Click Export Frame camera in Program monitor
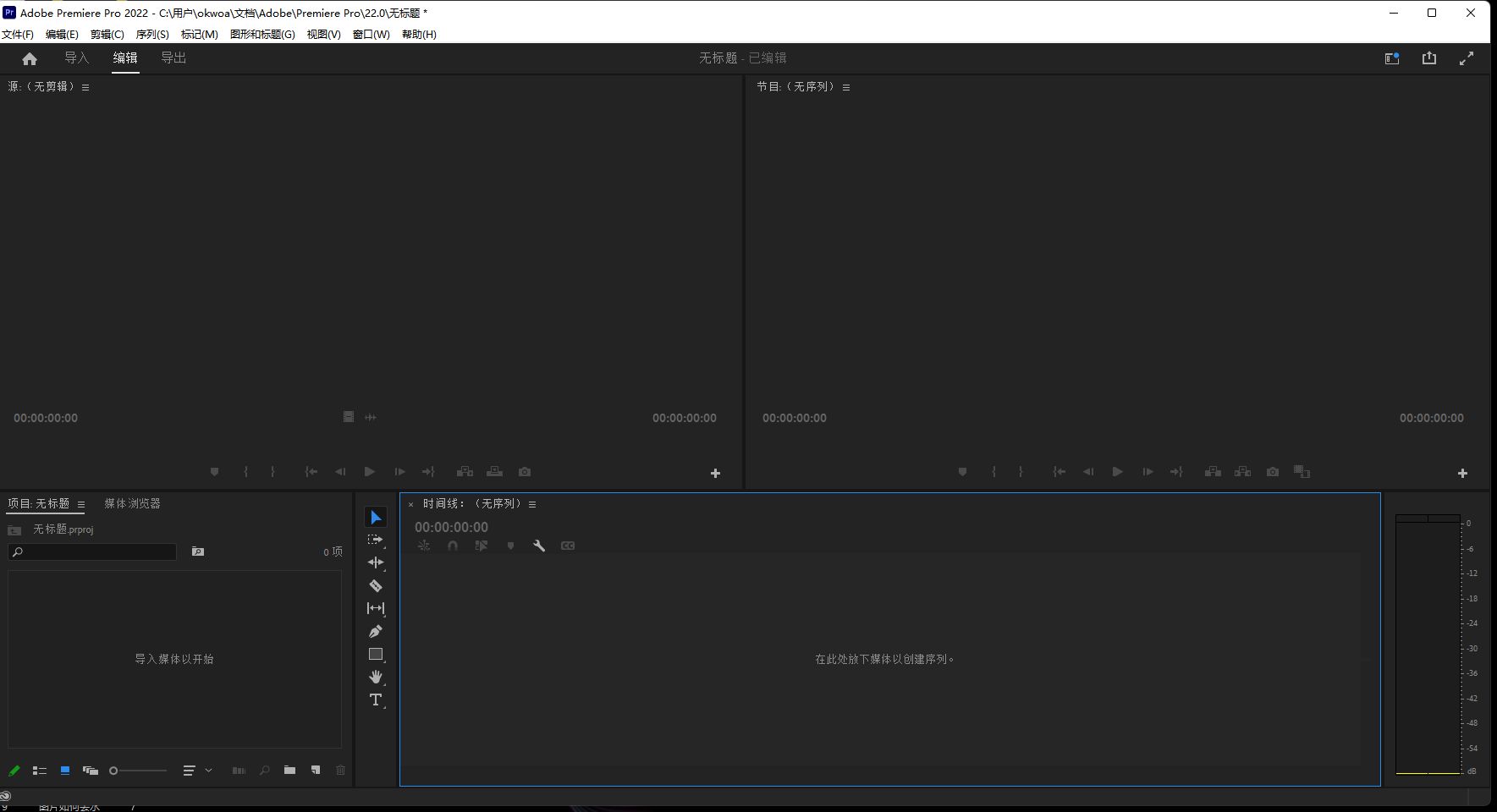The width and height of the screenshot is (1497, 812). pyautogui.click(x=1273, y=472)
